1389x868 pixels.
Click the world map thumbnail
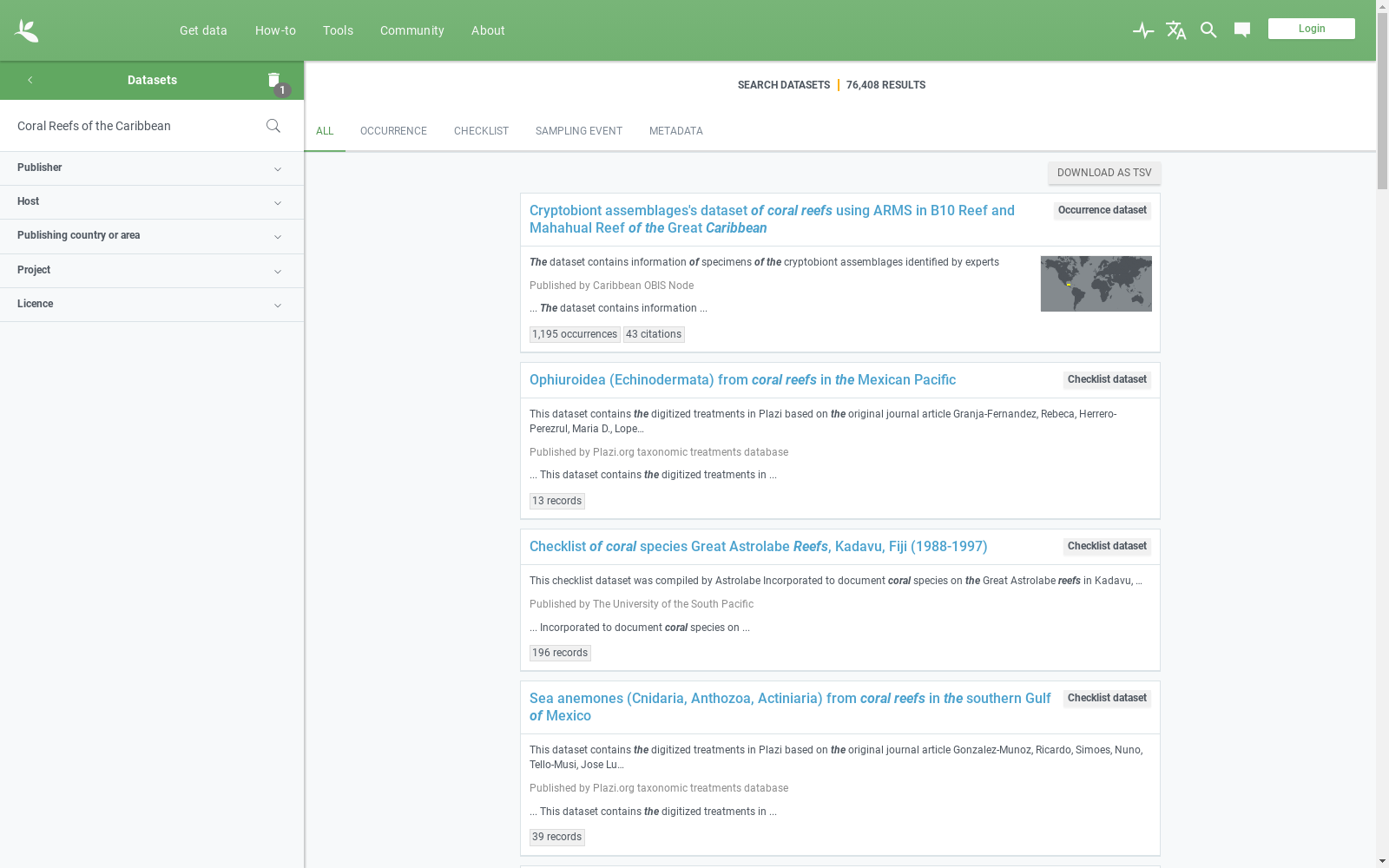tap(1096, 284)
